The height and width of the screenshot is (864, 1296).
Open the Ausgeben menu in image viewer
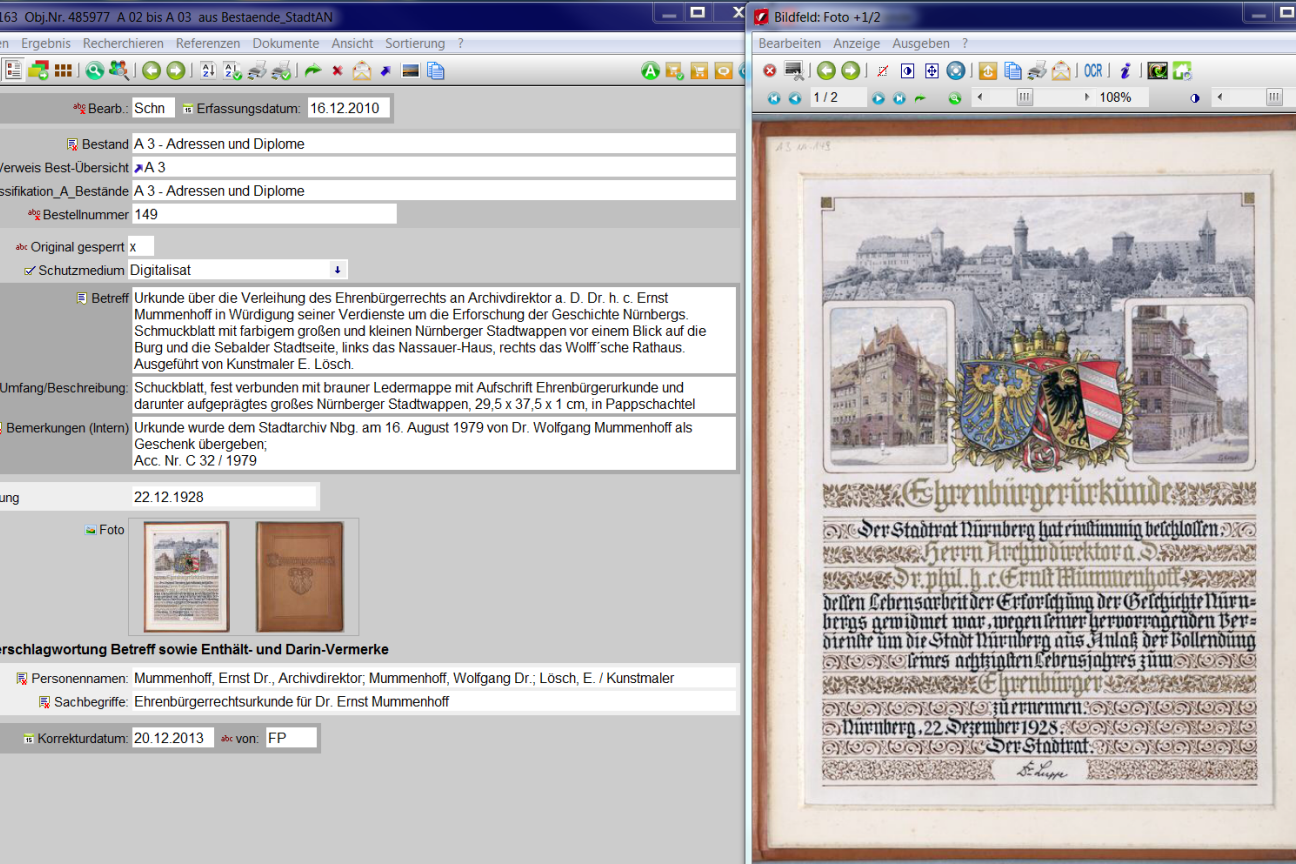tap(920, 43)
